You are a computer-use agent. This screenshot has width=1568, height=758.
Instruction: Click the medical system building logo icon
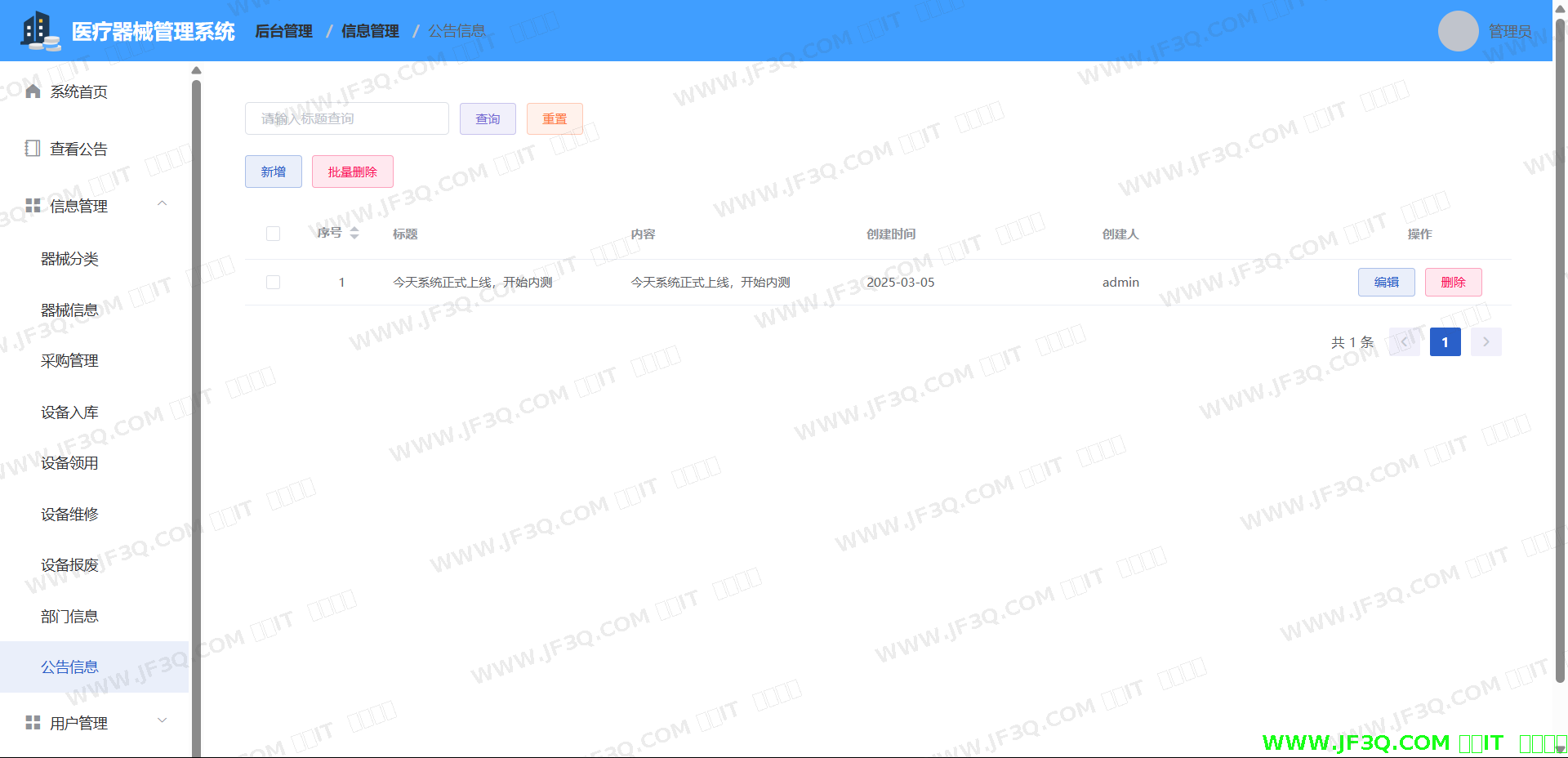[x=39, y=31]
